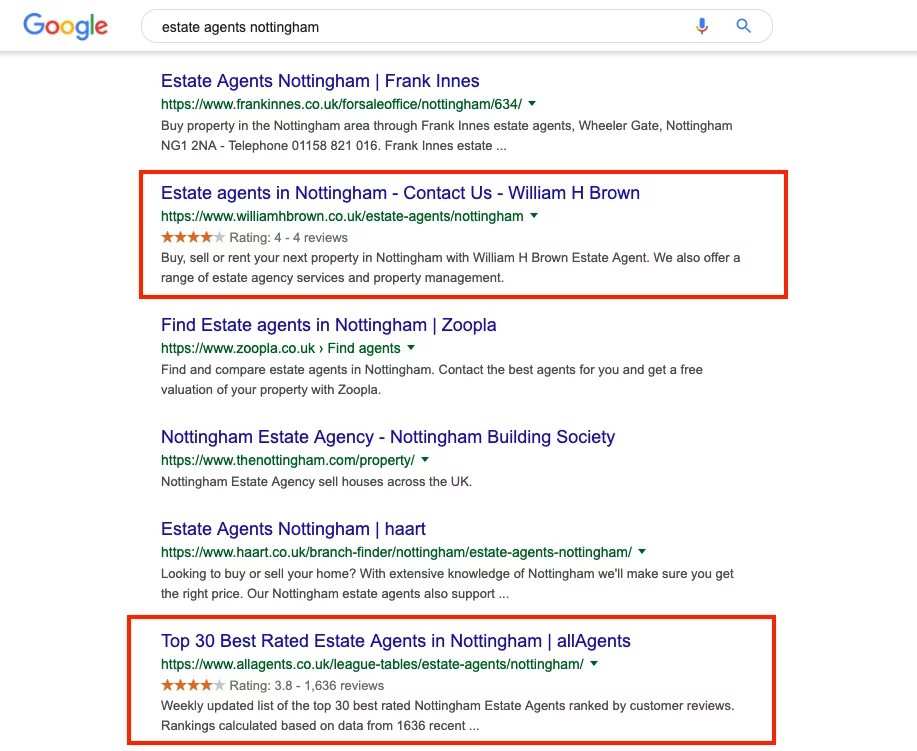Screen dimensions: 917x751
Task: Click the thenottingham.com/property/ URL
Action: pyautogui.click(x=288, y=460)
